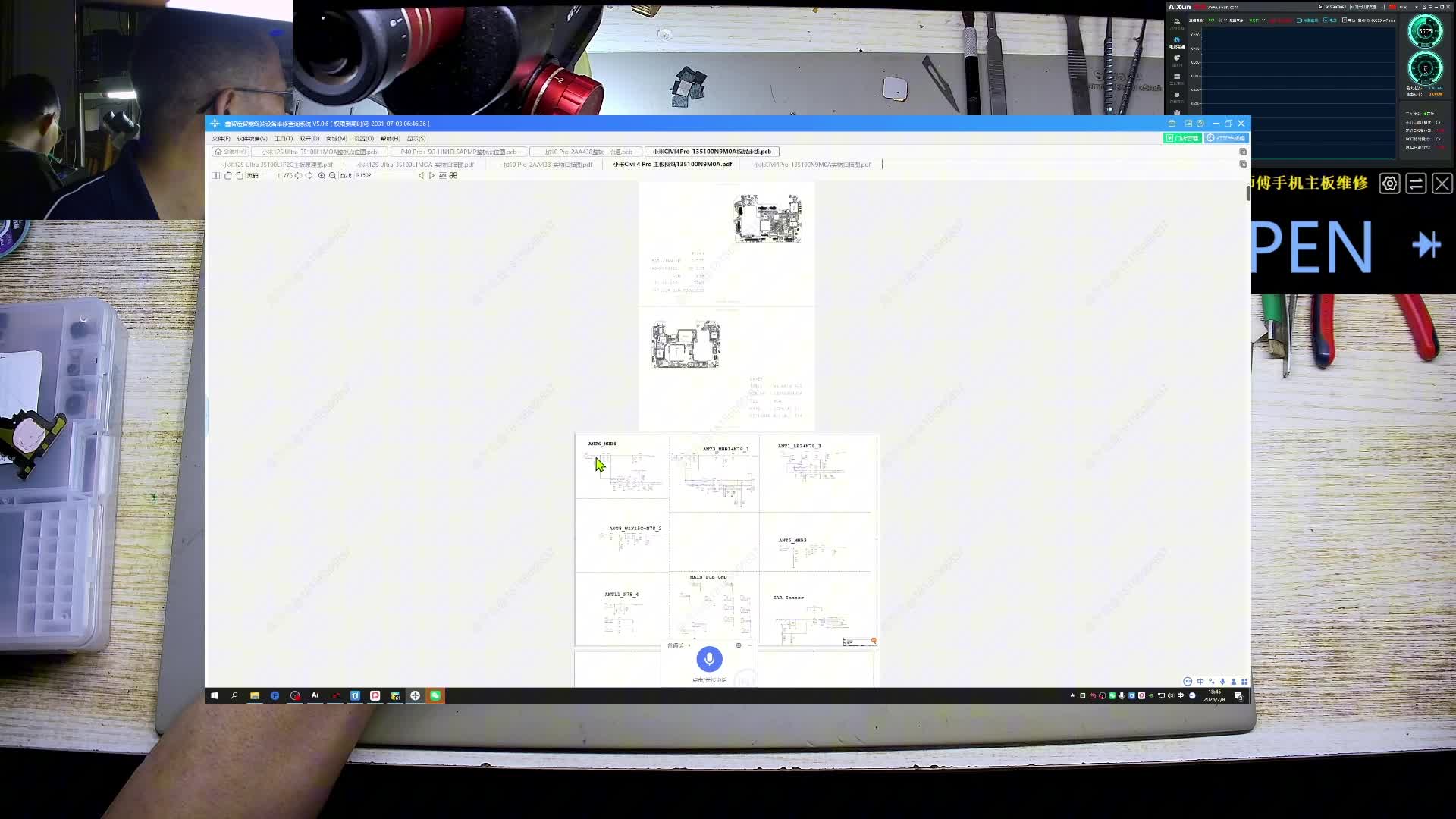
Task: Open the 小米Civi 4 Pro 135100N9M0A.pdf tab
Action: click(x=672, y=165)
